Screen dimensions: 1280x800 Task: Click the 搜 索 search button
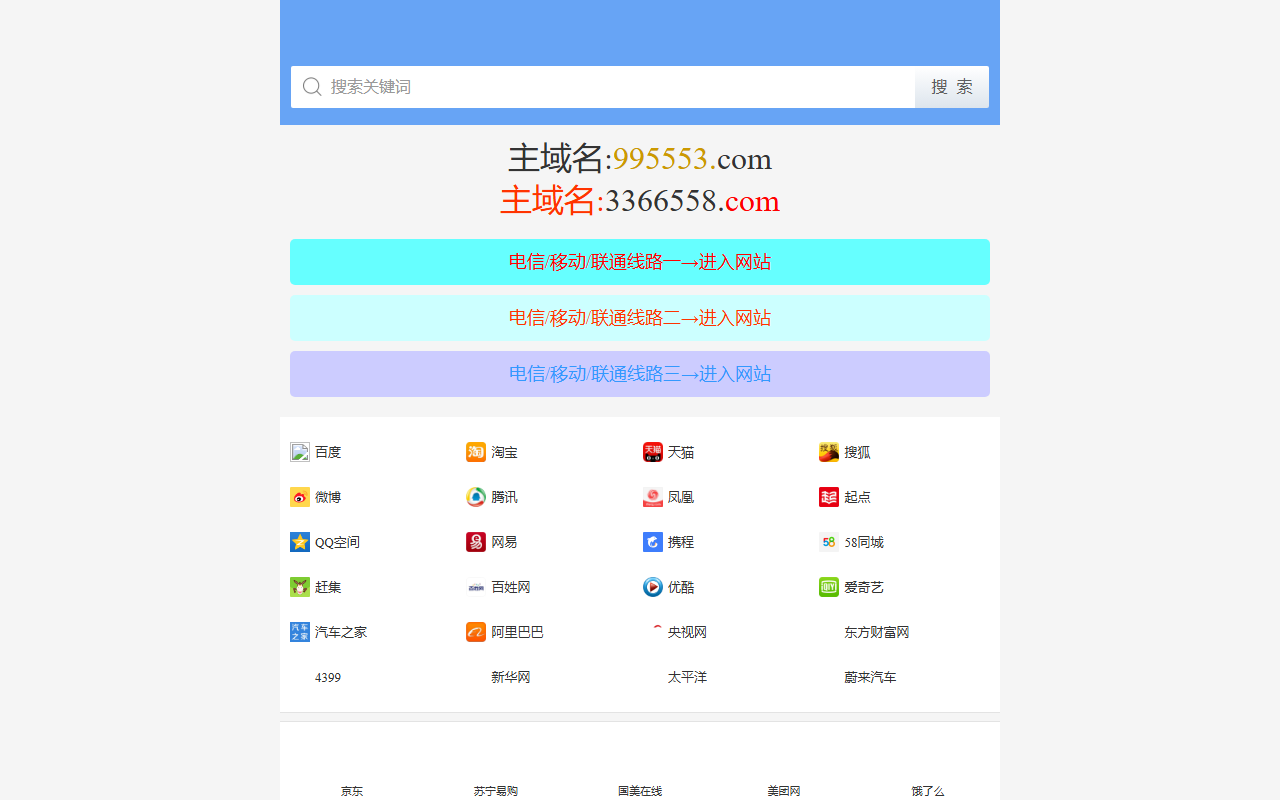point(952,87)
